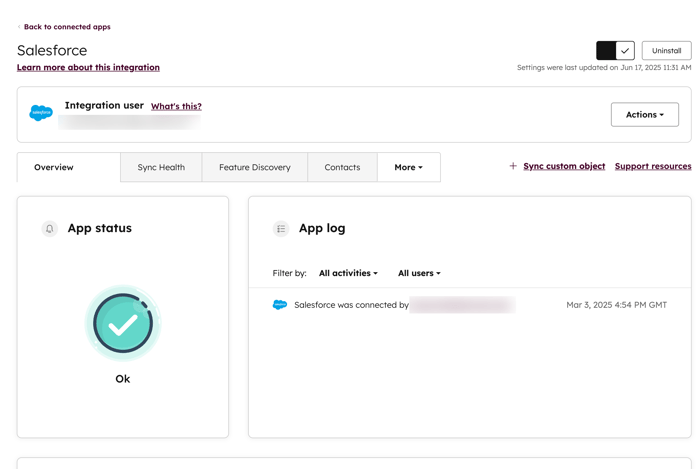Open the 'What's this?' link
700x469 pixels.
tap(176, 106)
